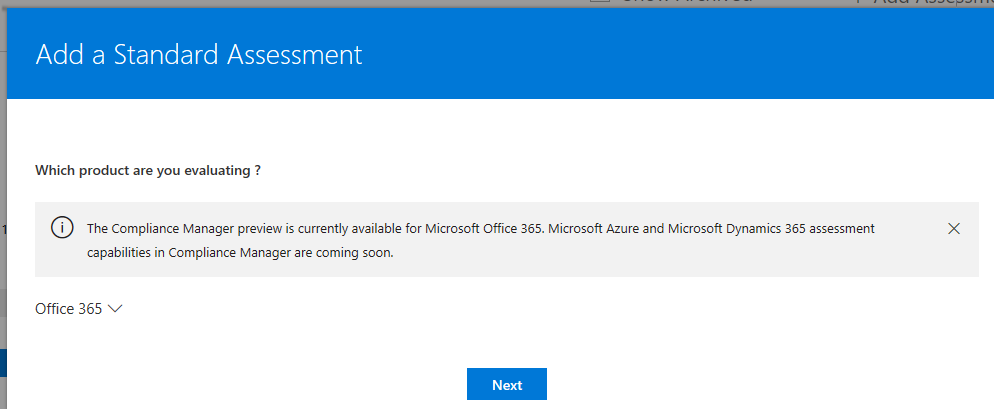Click the Next button

click(507, 384)
